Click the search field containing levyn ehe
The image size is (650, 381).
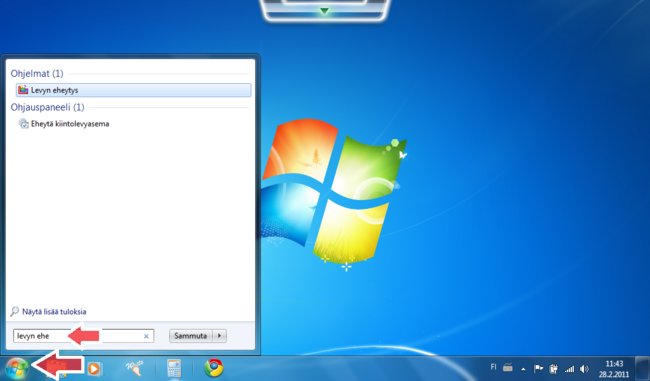[83, 336]
